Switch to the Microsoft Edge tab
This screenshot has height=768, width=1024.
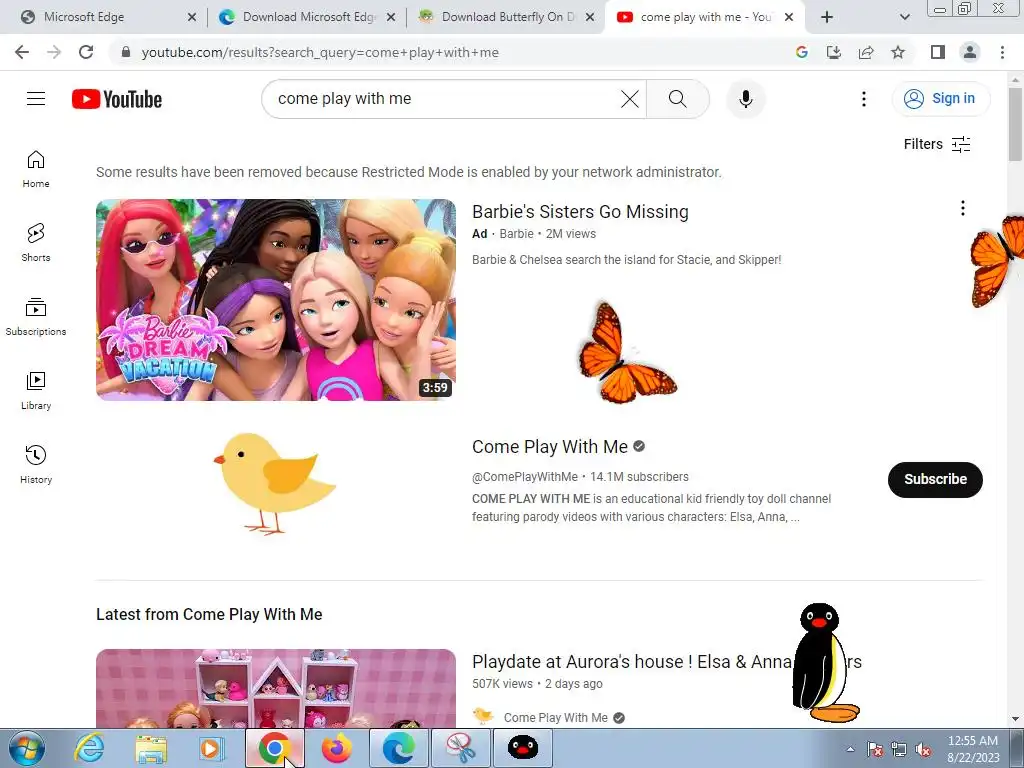[104, 17]
